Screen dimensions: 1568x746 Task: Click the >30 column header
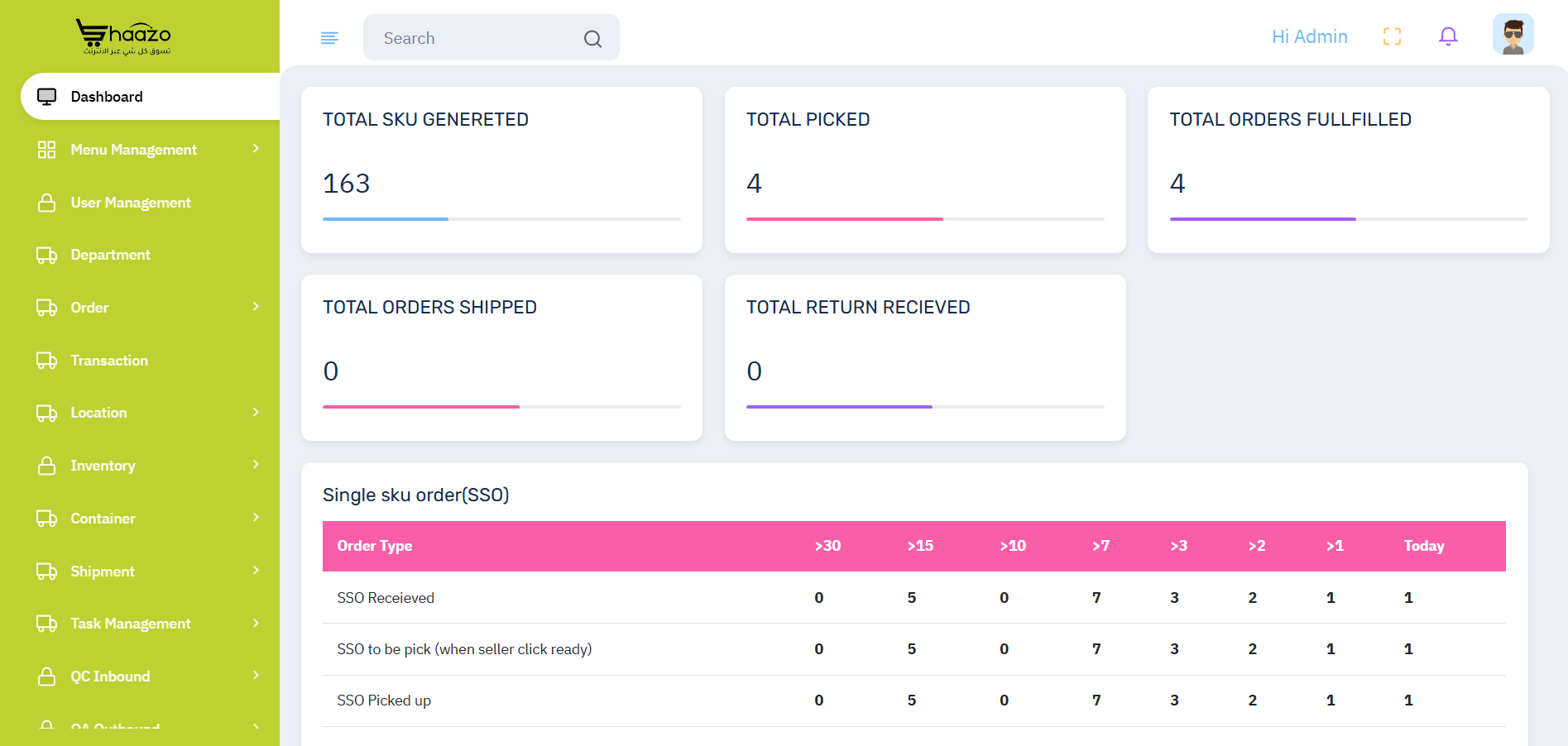827,546
